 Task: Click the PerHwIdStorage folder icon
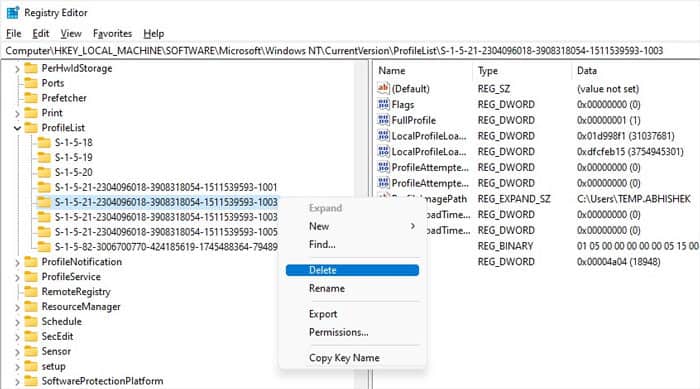tap(31, 68)
